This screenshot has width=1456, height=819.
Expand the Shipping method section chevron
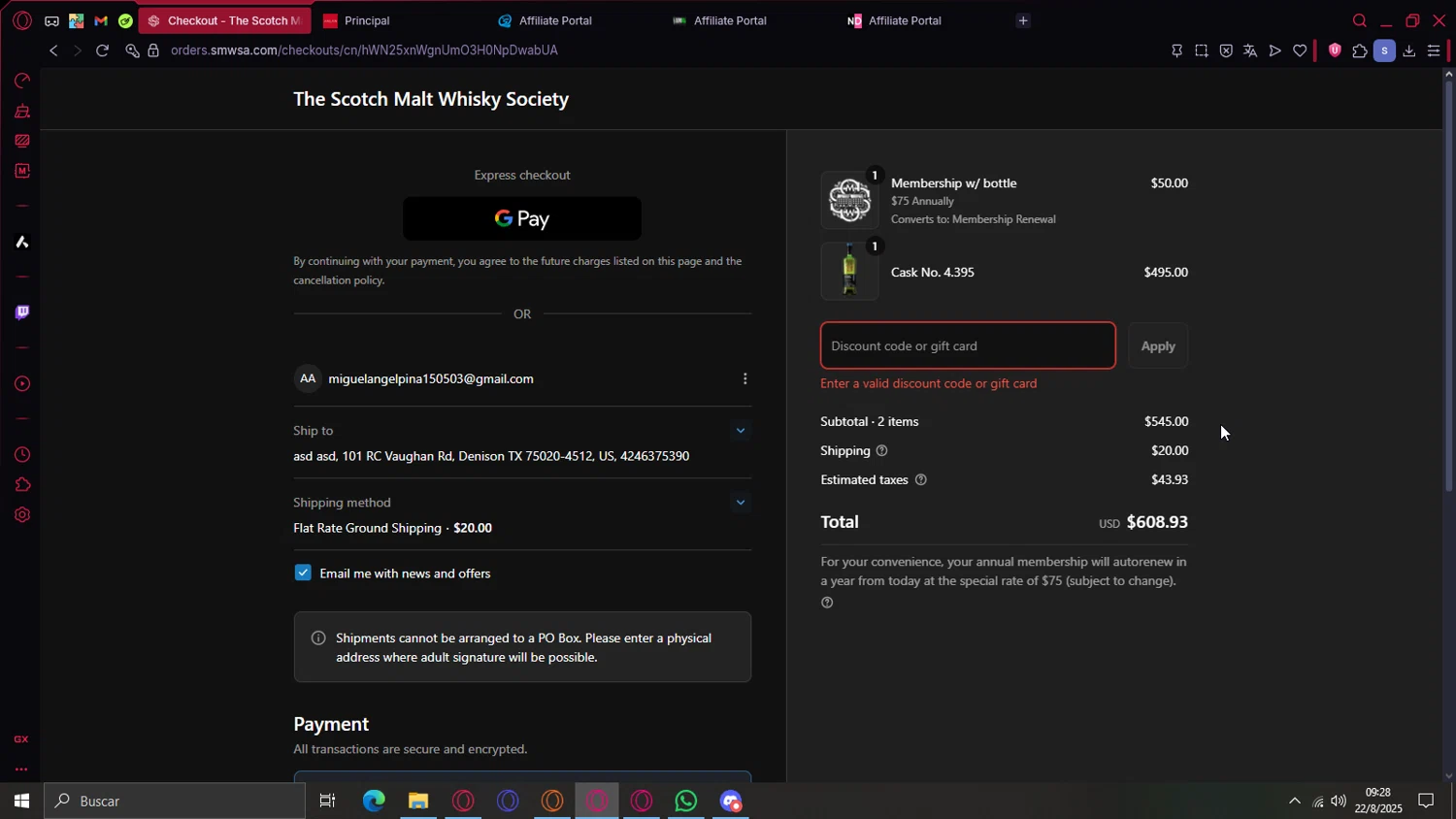click(x=741, y=503)
